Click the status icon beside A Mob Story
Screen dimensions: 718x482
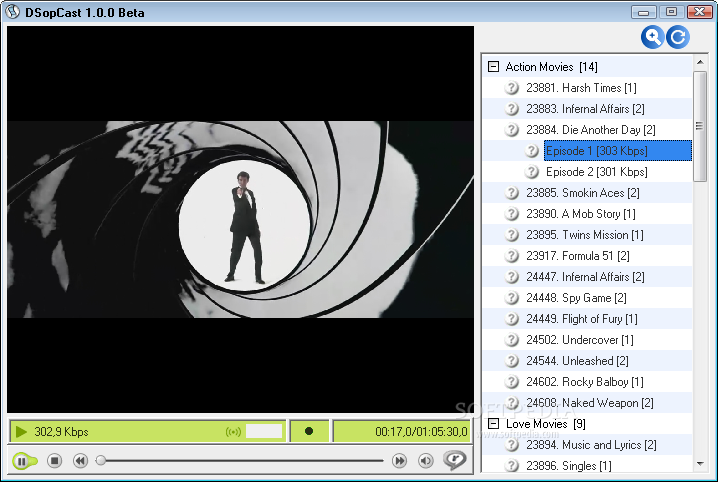tap(511, 214)
